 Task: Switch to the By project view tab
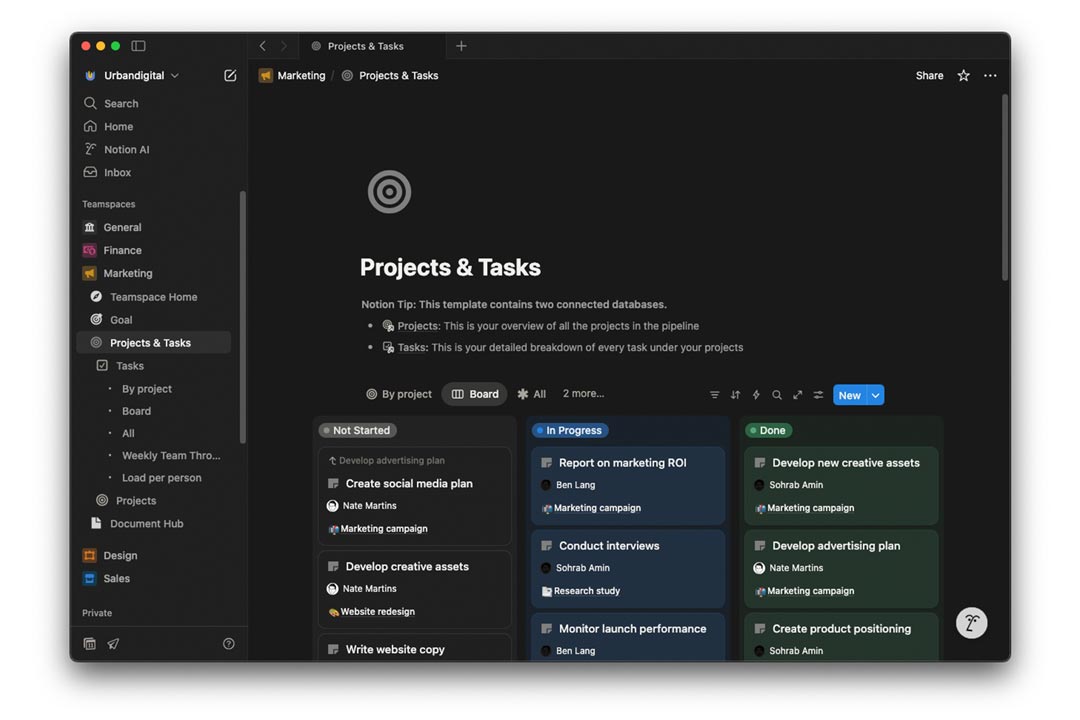point(399,394)
